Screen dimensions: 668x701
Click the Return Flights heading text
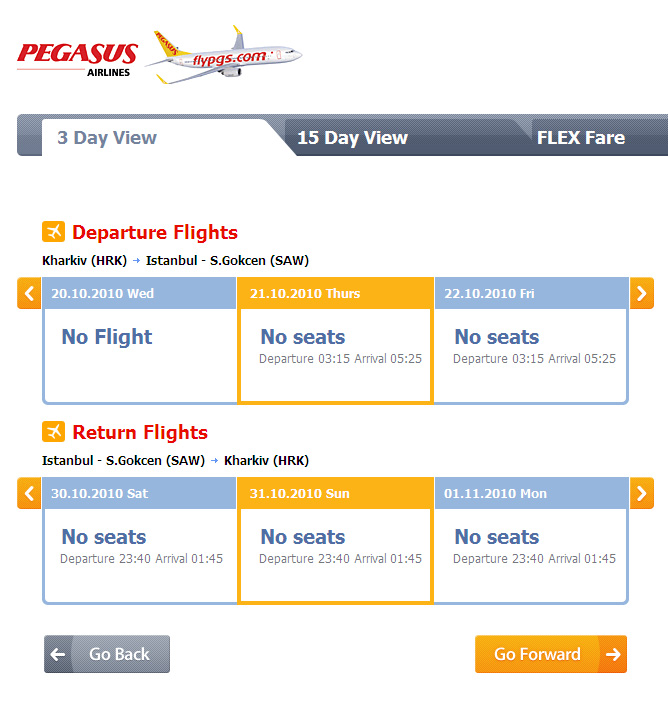point(140,433)
